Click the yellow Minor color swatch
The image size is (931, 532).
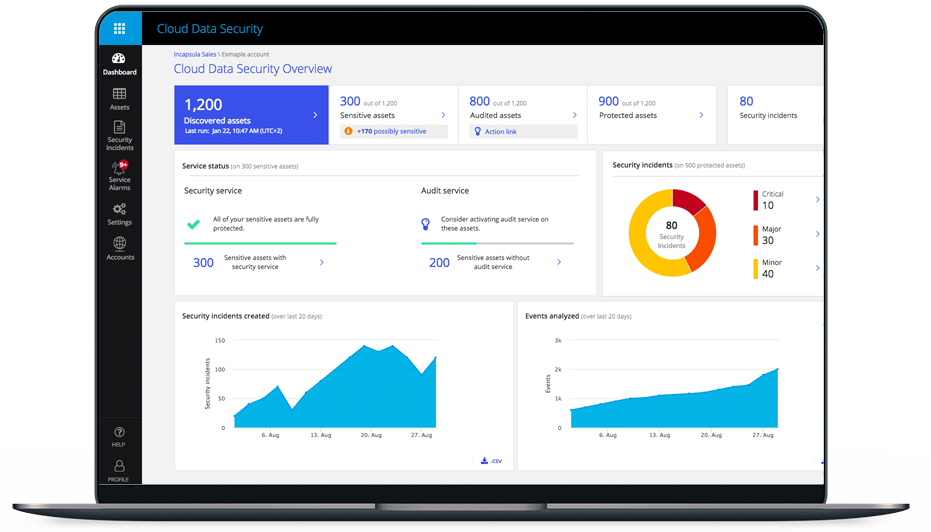[x=755, y=269]
